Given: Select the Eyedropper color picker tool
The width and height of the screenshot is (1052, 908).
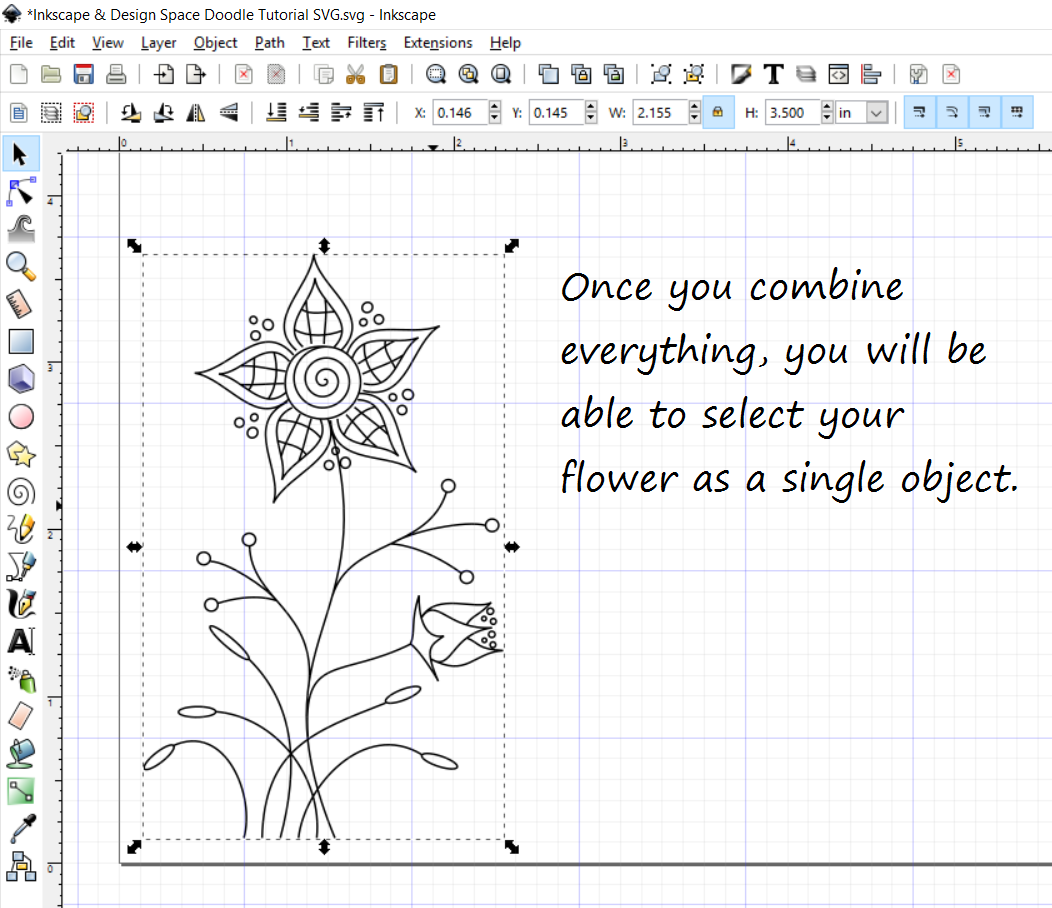Looking at the screenshot, I should pyautogui.click(x=21, y=829).
